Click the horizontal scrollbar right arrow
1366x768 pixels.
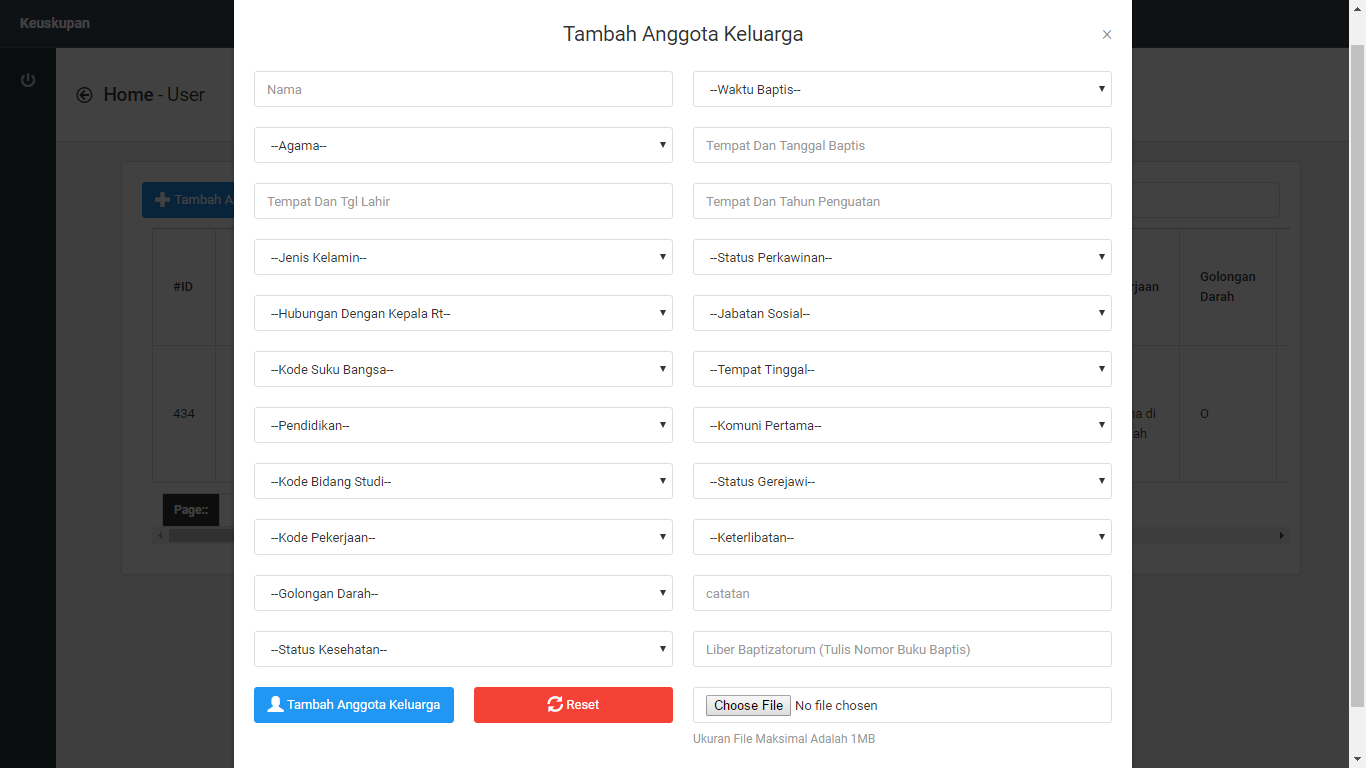coord(1282,536)
